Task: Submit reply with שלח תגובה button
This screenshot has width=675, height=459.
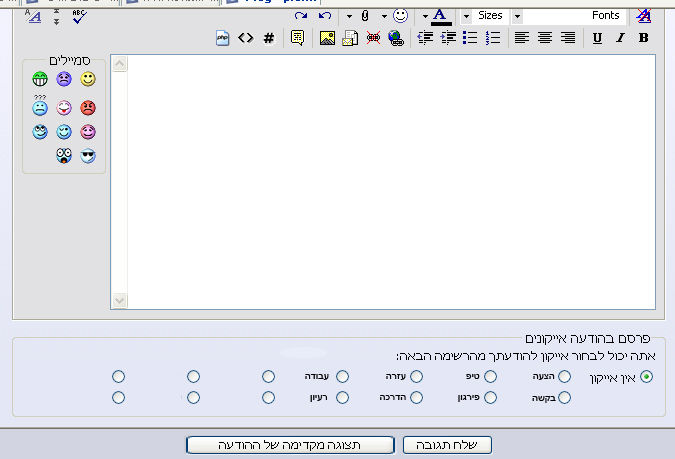Action: point(447,445)
